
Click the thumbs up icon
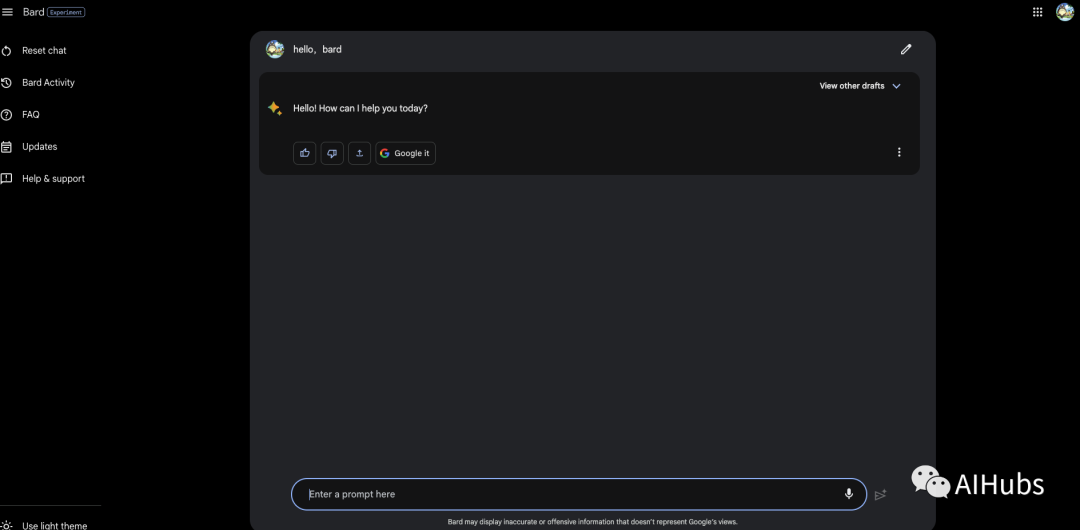[x=305, y=153]
